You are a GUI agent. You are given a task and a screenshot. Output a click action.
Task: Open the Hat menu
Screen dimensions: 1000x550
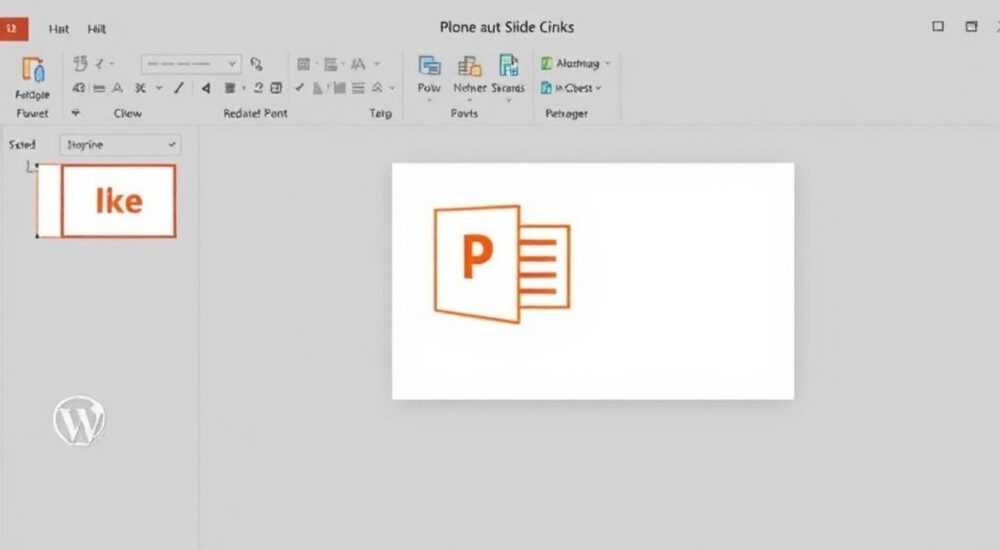coord(59,29)
